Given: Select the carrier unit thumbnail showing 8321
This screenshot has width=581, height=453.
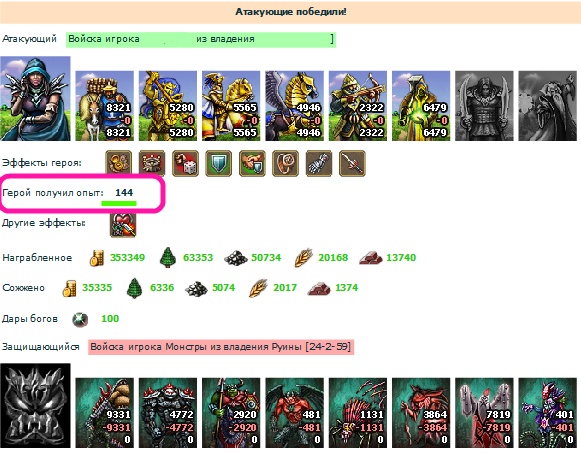Looking at the screenshot, I should pos(104,106).
